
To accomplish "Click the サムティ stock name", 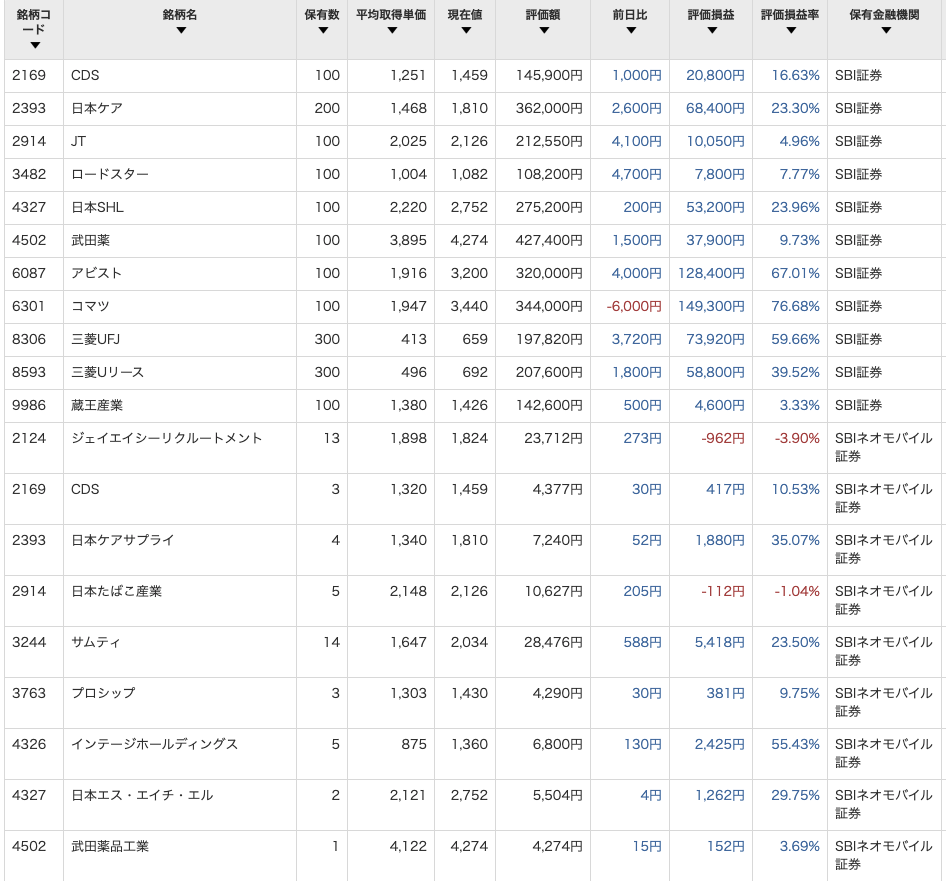I will click(x=96, y=642).
